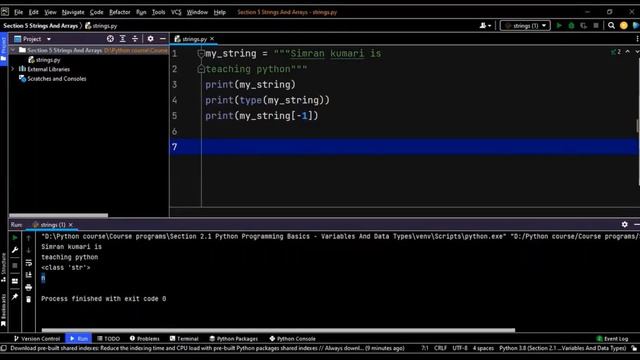Screen dimensions: 640x360
Task: Click the strings.py breadcrumb in navigation bar
Action: point(101,25)
